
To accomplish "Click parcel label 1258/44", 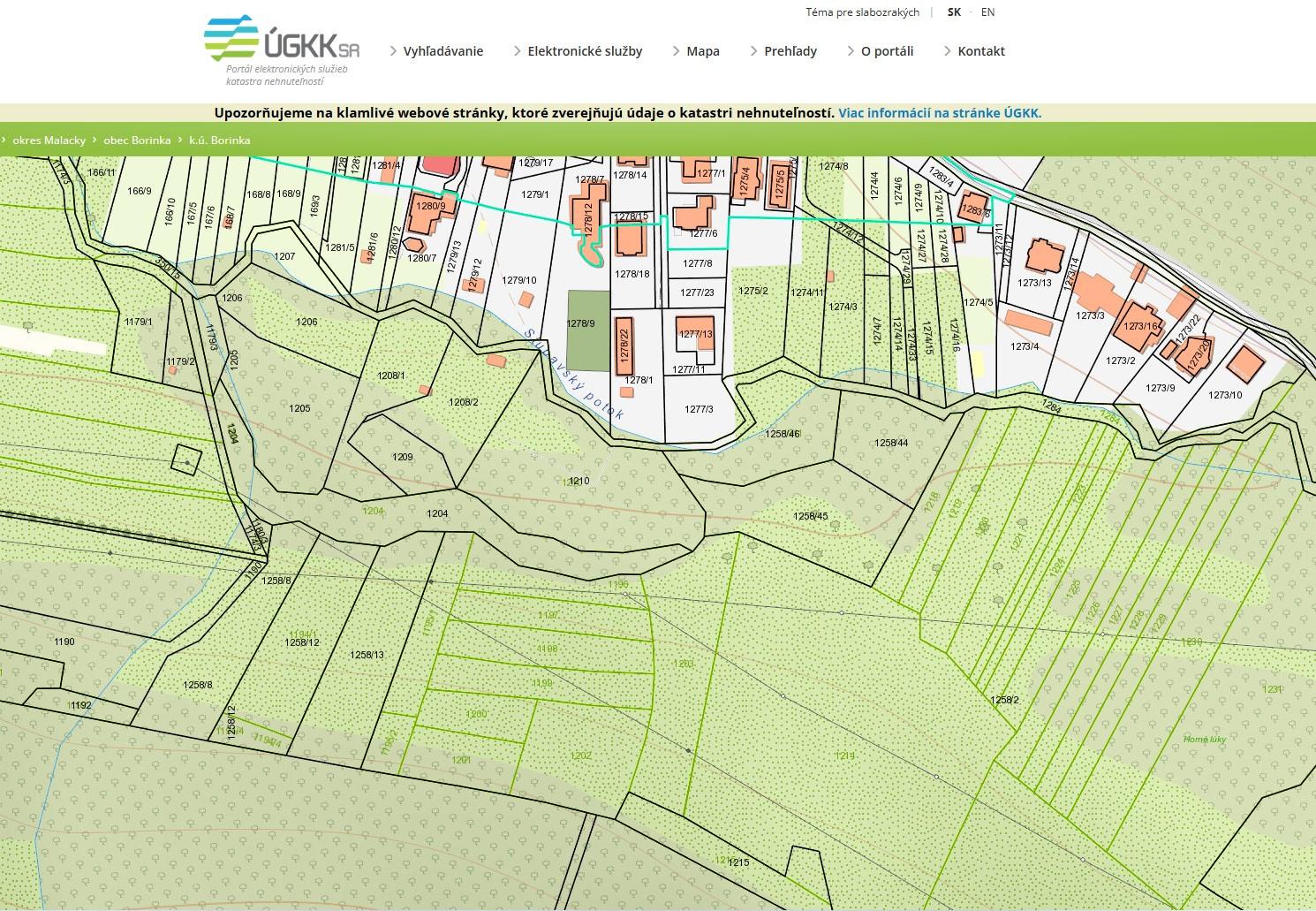I will tap(891, 443).
